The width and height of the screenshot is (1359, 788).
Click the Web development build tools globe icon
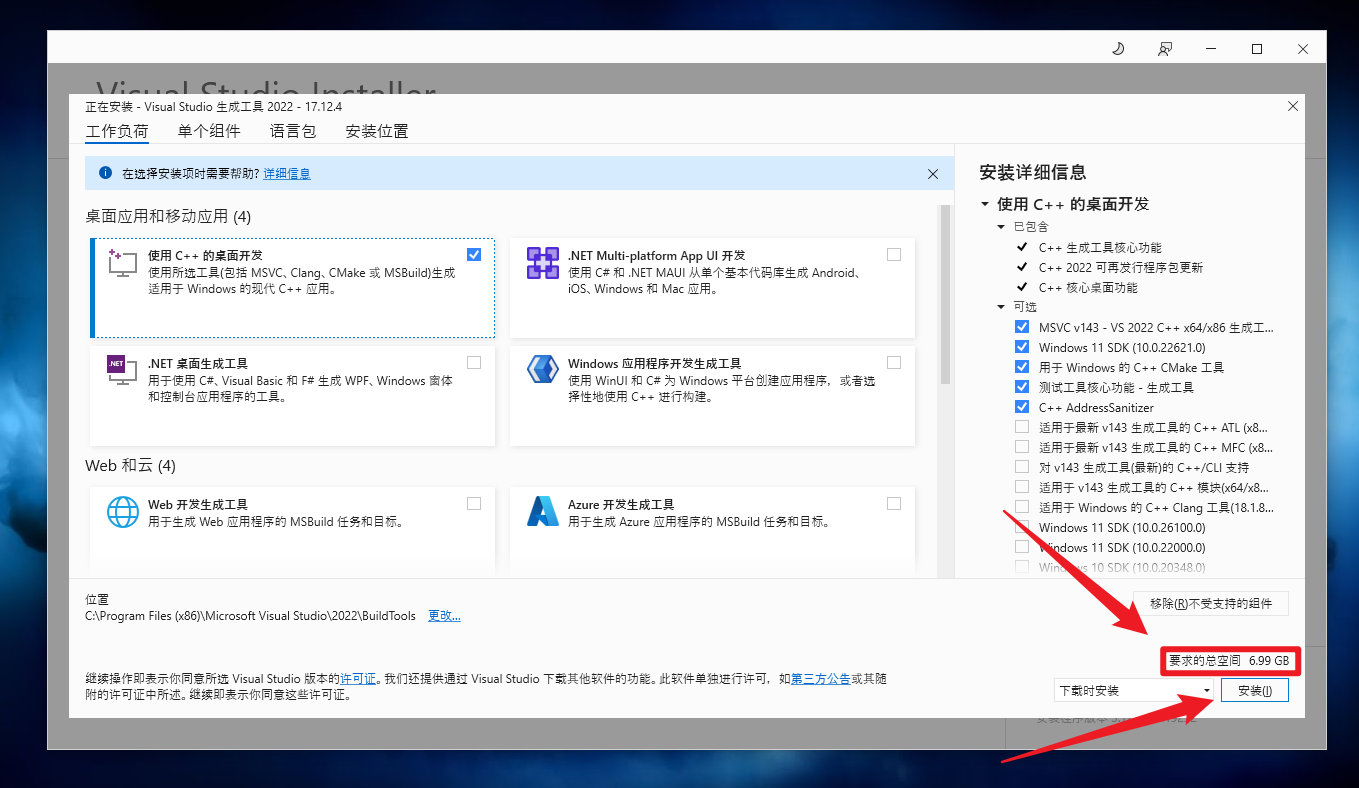tap(122, 512)
